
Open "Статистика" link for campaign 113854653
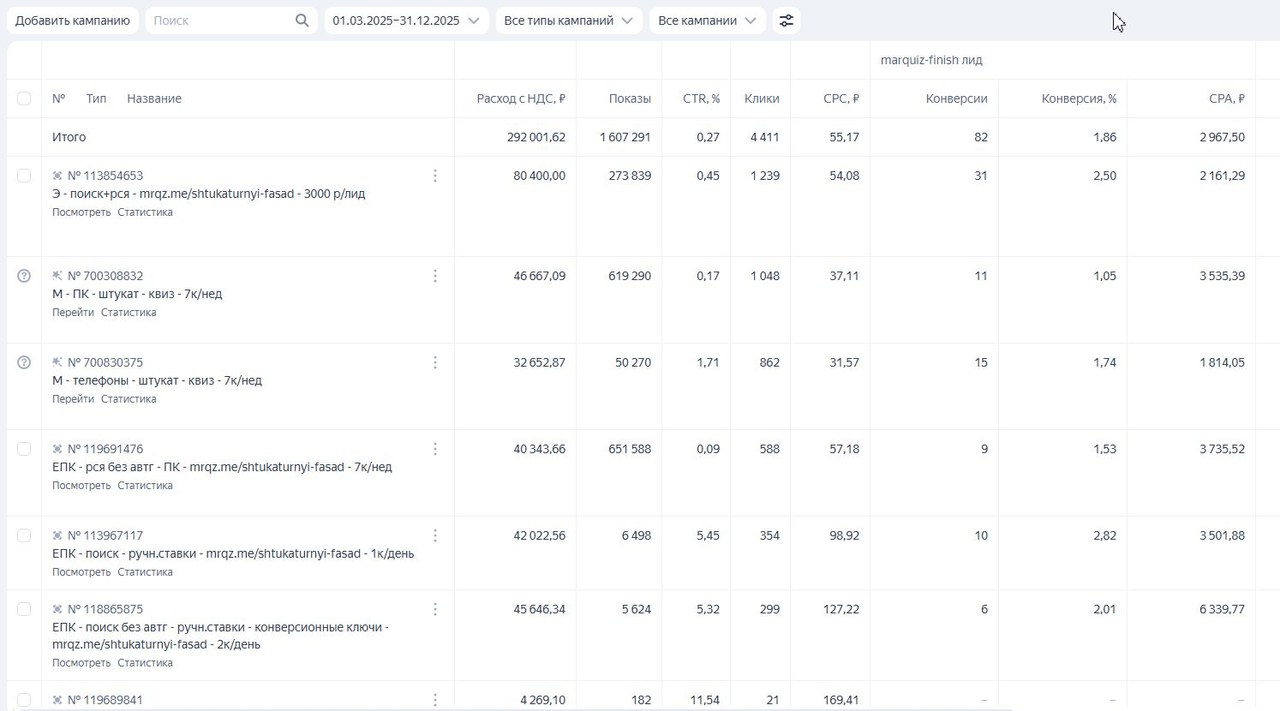click(145, 212)
